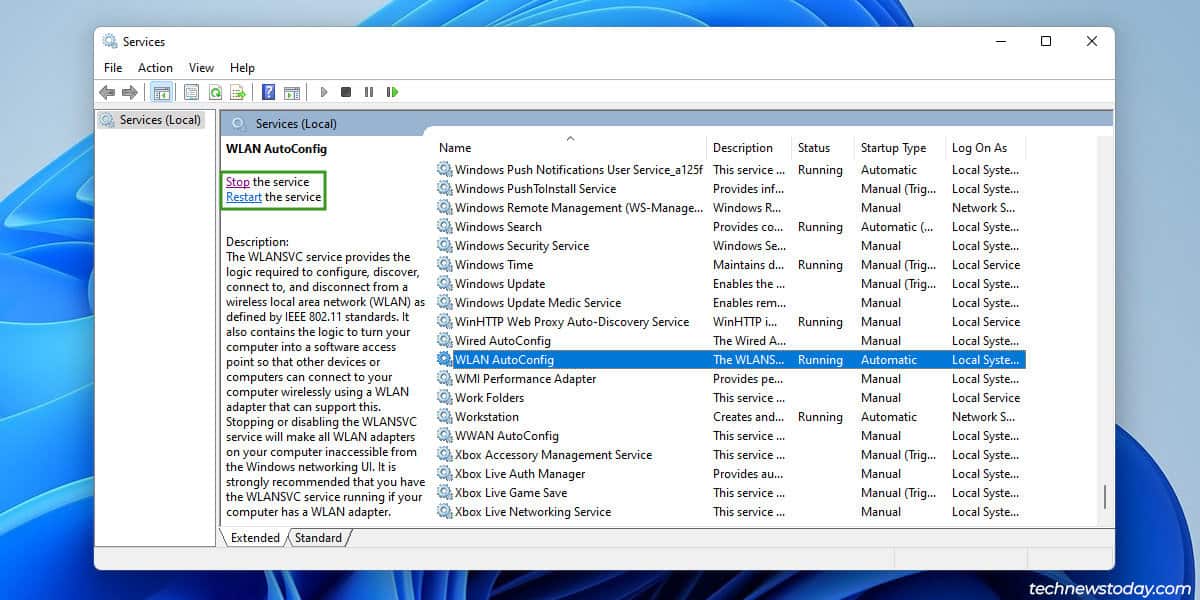
Task: Click the services list vertical scrollbar thumb
Action: click(1105, 497)
